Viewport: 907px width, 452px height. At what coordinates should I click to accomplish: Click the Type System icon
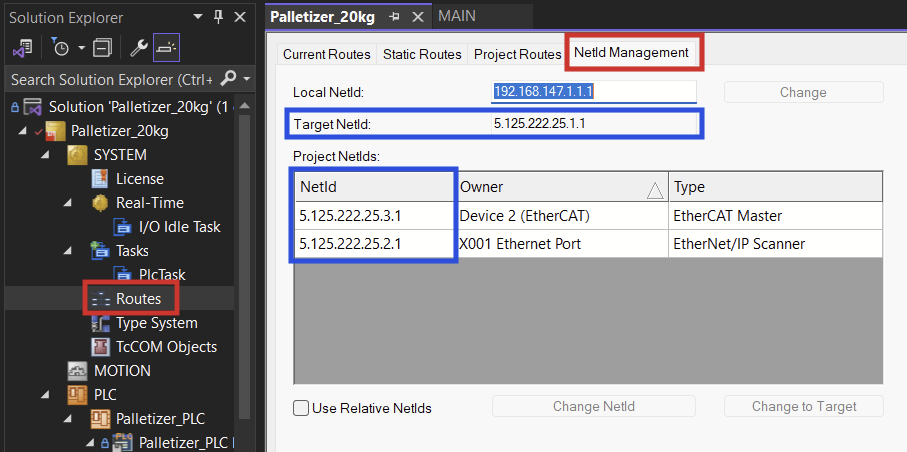(100, 323)
